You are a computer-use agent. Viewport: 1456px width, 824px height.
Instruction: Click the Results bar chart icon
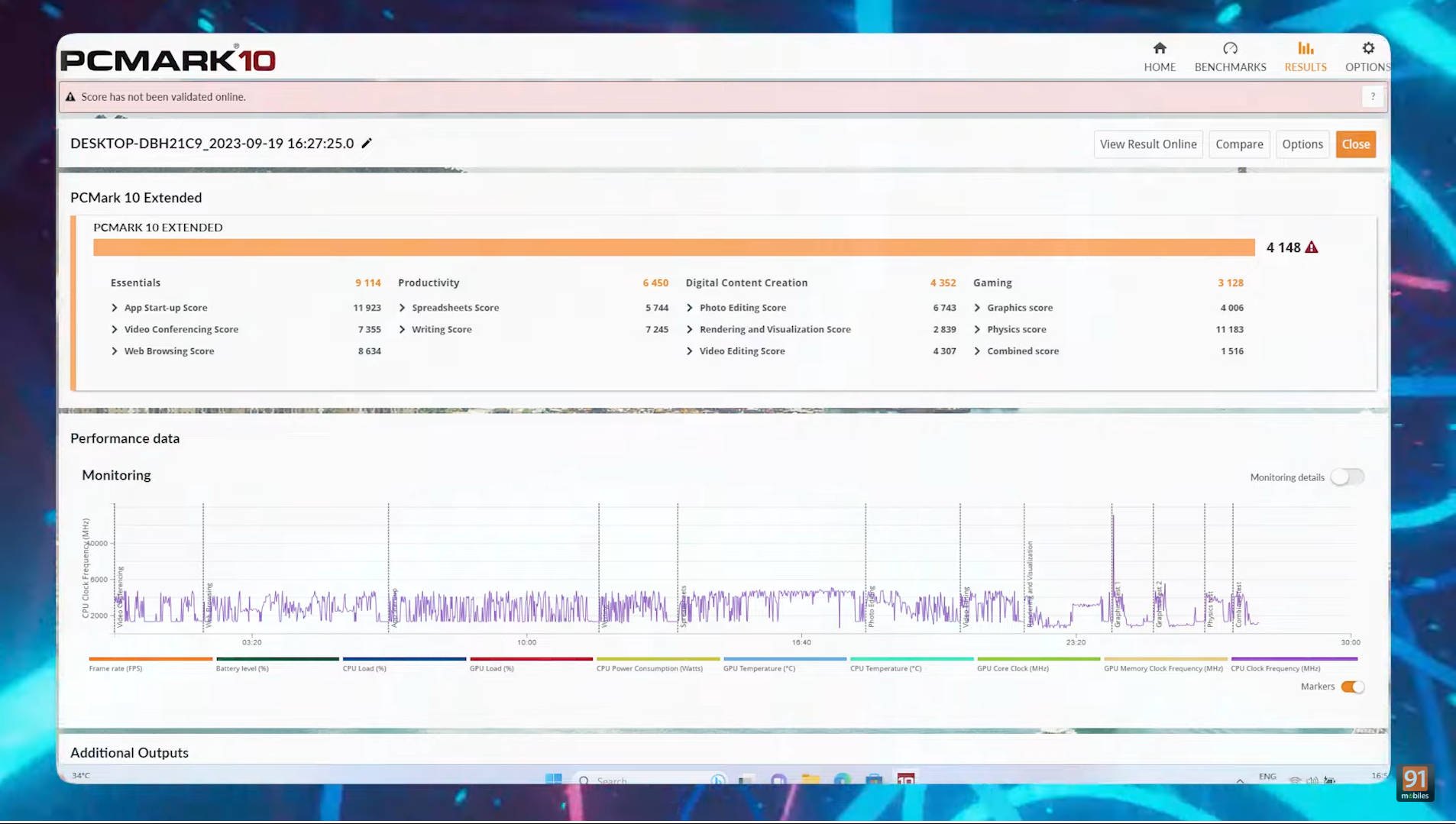(1306, 48)
